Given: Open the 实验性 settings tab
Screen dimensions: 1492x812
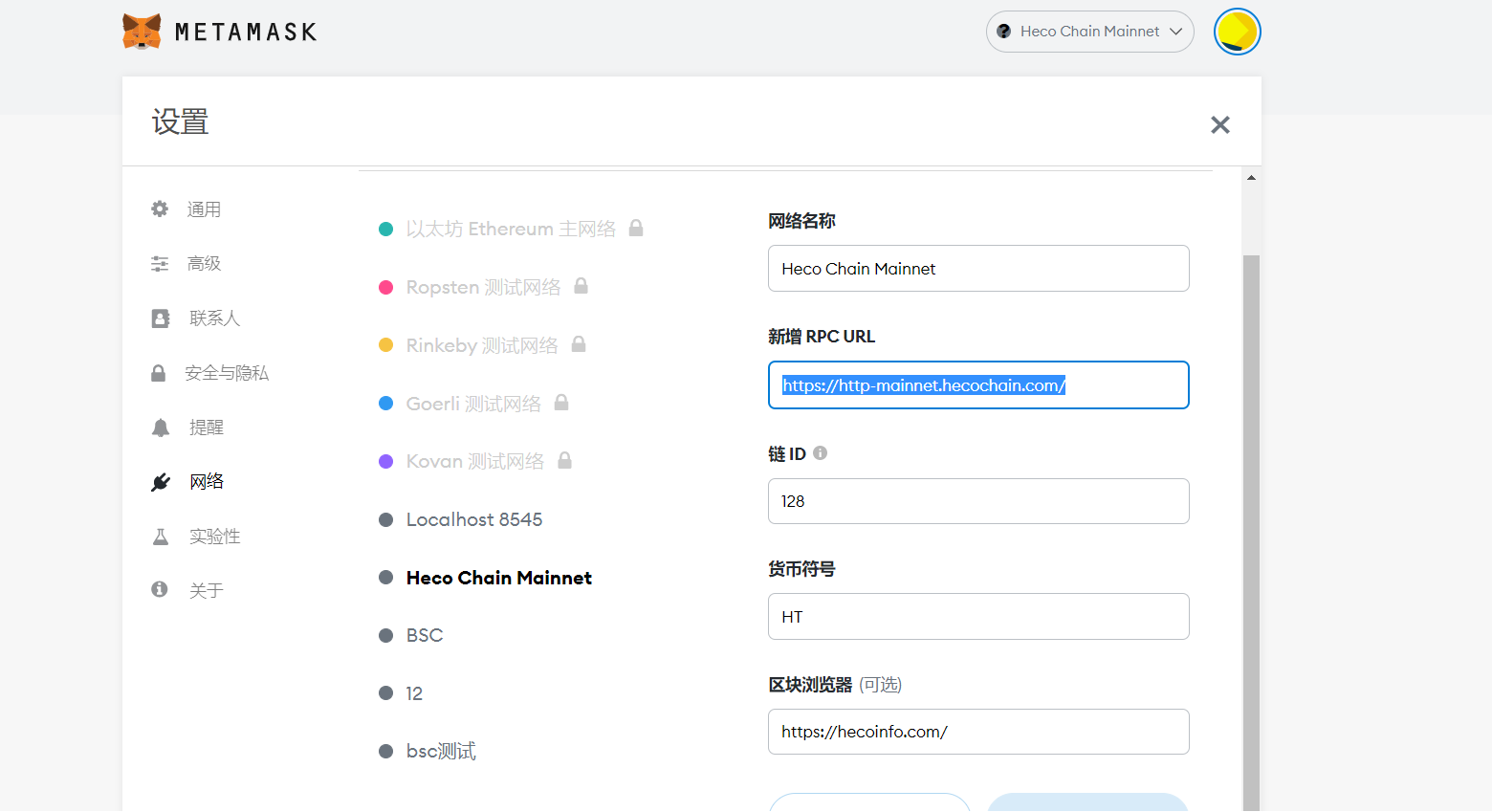Looking at the screenshot, I should point(214,537).
